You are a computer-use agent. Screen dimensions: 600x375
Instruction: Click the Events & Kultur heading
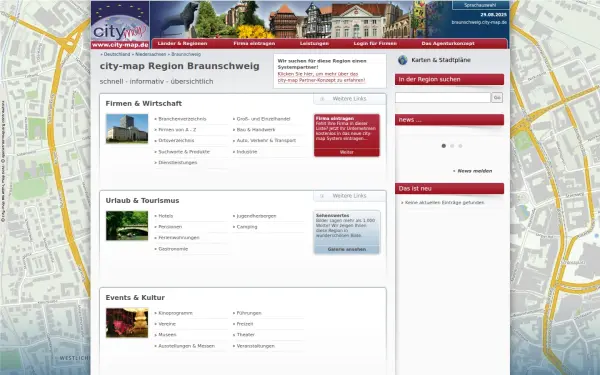(x=135, y=298)
